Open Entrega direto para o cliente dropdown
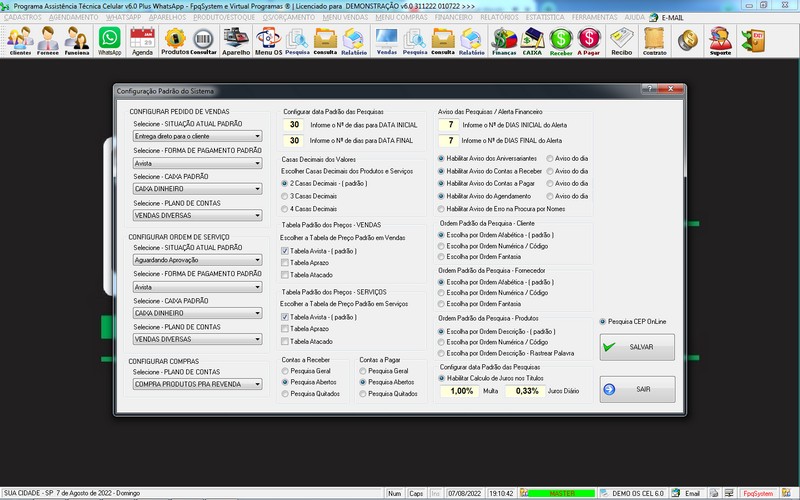Image resolution: width=800 pixels, height=500 pixels. (197, 136)
